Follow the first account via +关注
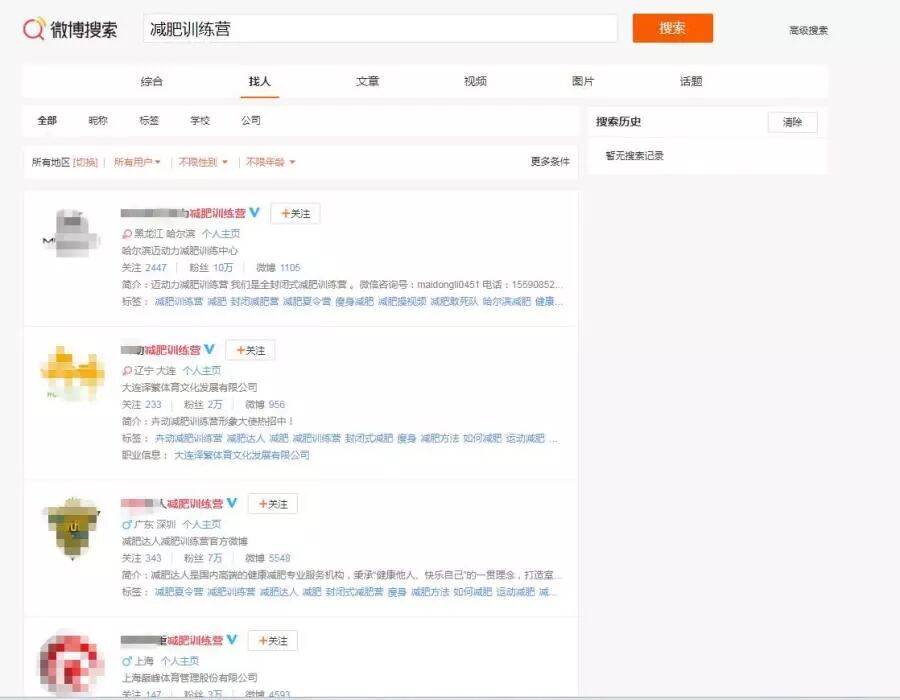 [295, 213]
